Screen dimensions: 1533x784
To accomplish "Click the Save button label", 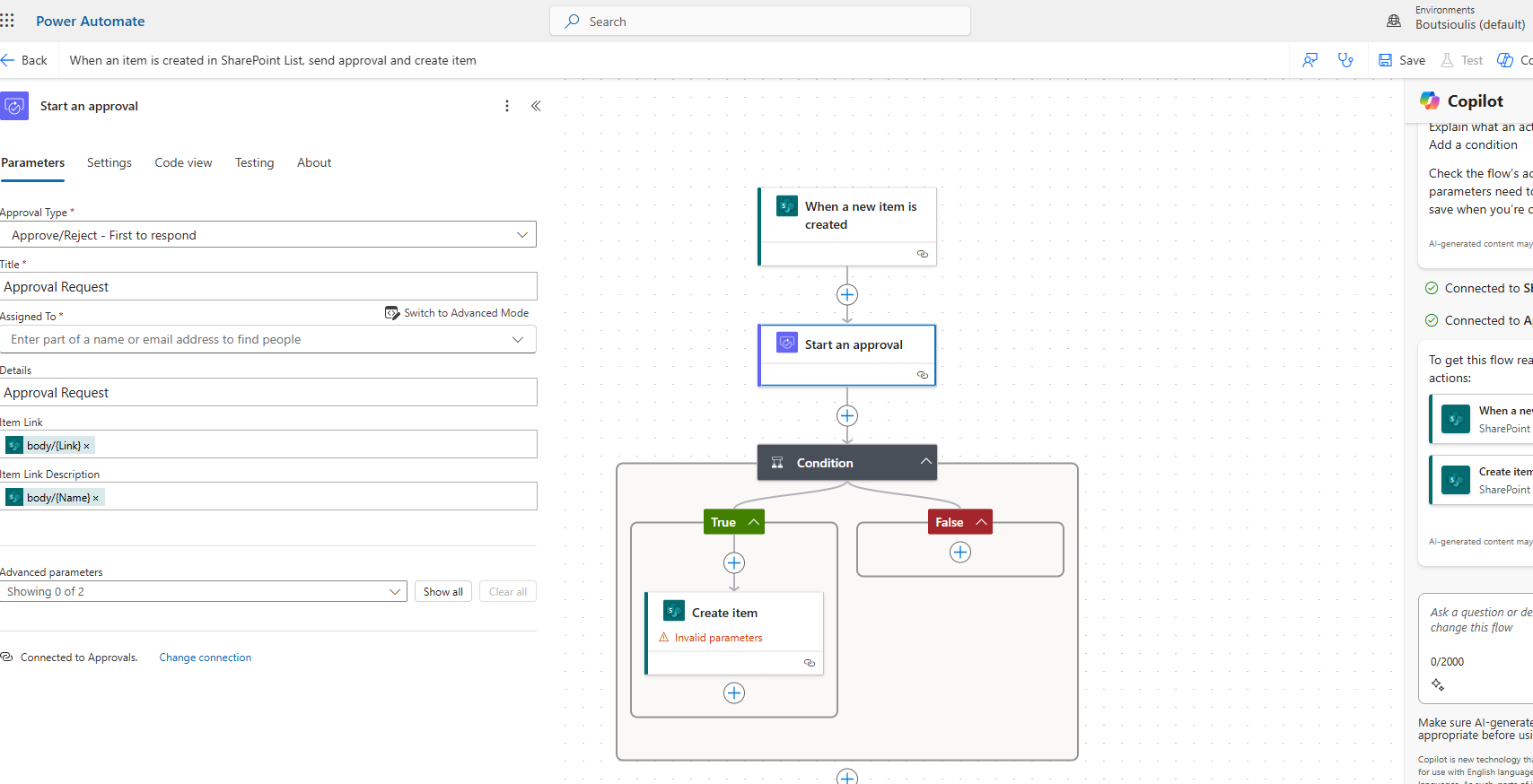I will click(1412, 60).
